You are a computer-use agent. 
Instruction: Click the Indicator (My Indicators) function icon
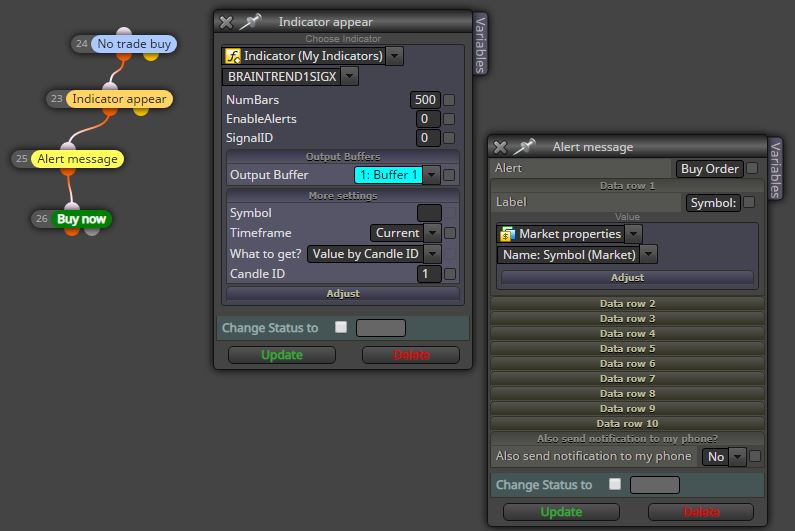click(x=233, y=56)
